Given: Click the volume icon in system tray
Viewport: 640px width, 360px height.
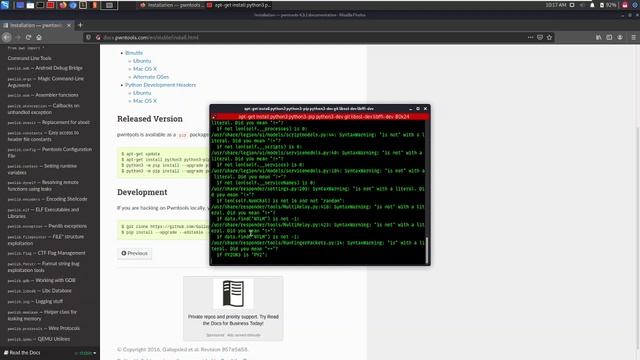Looking at the screenshot, I should click(582, 5).
